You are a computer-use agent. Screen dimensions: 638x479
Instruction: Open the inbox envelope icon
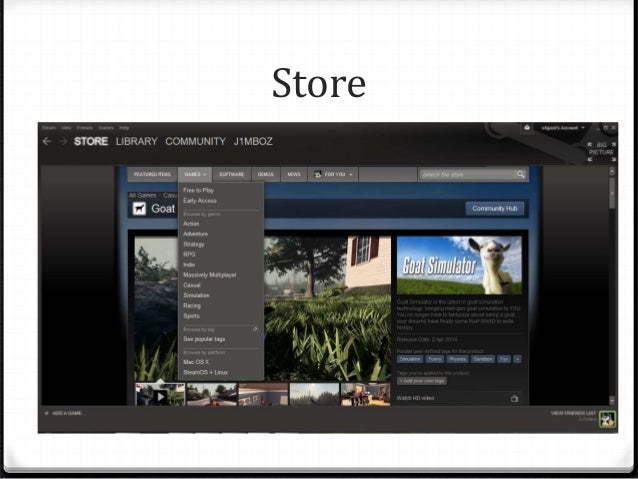[527, 128]
